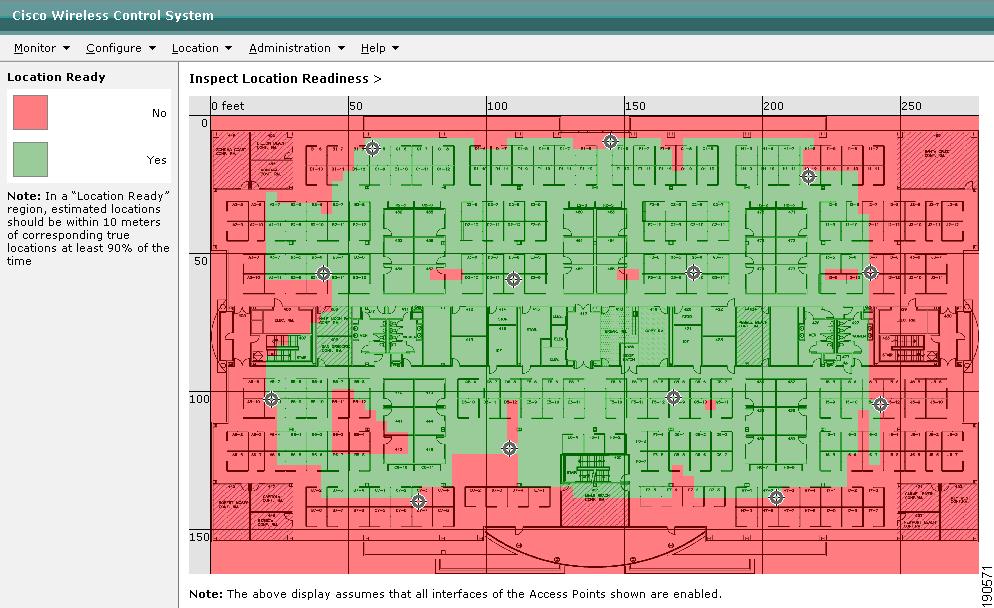Viewport: 994px width, 608px height.
Task: Click the green 'Yes' legend swatch
Action: click(x=30, y=159)
